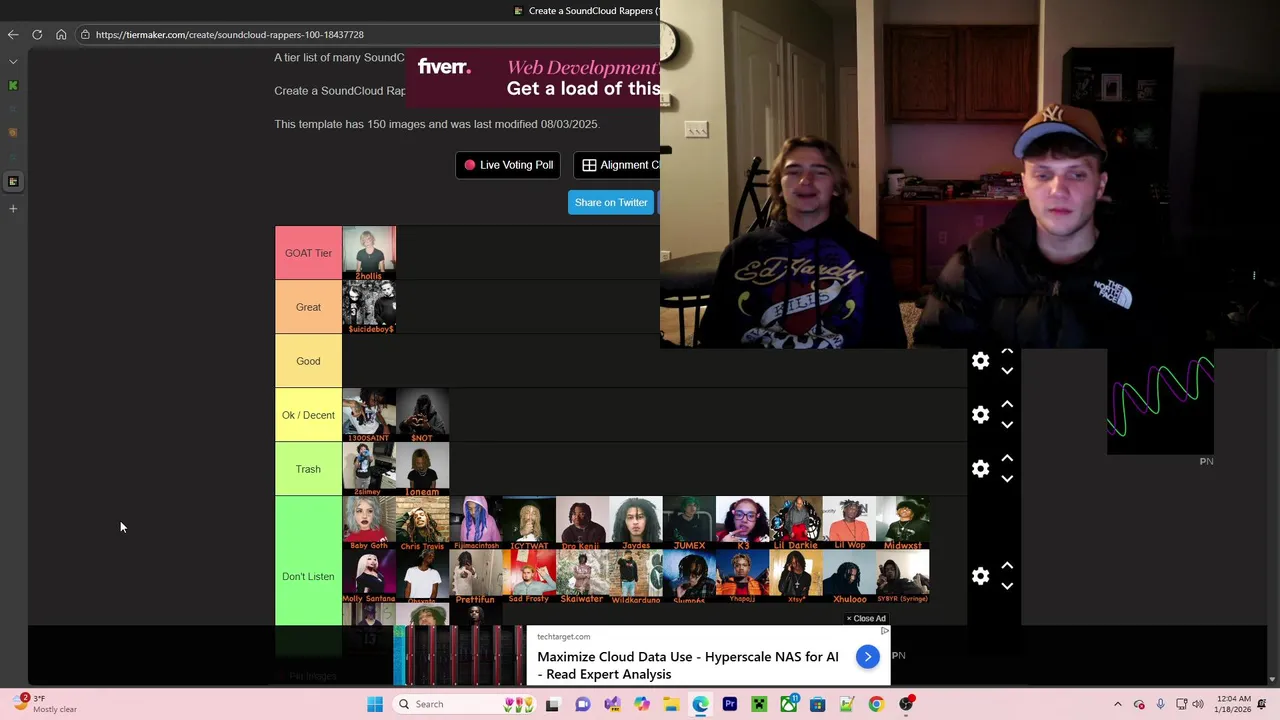Move the Good tier up with arrow
1280x720 pixels.
coord(1007,352)
